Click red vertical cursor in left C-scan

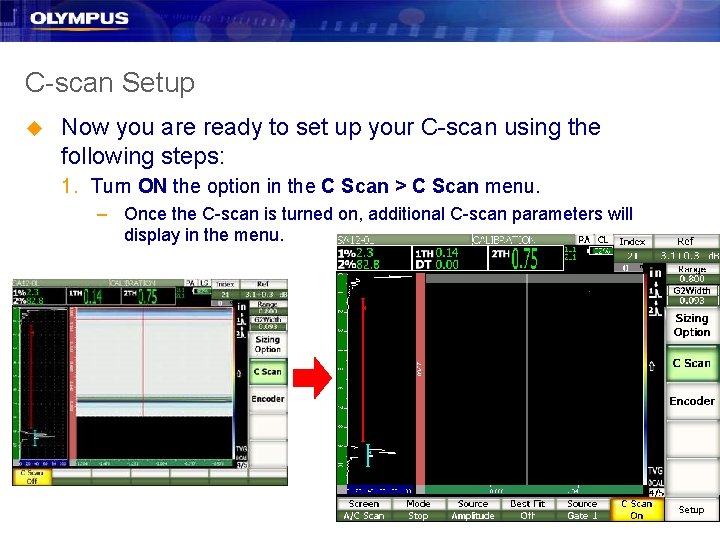click(x=143, y=362)
